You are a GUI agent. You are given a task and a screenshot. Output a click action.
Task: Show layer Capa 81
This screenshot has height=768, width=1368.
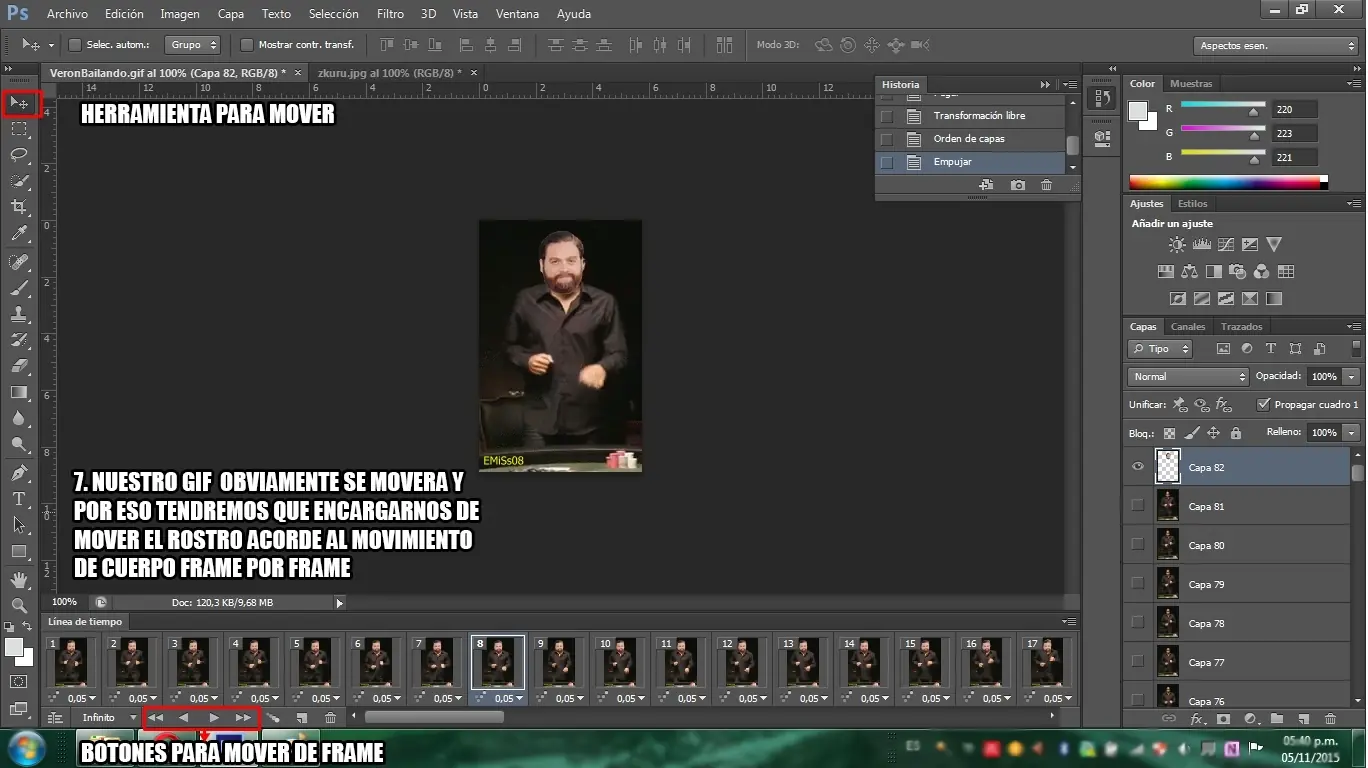pos(1137,506)
